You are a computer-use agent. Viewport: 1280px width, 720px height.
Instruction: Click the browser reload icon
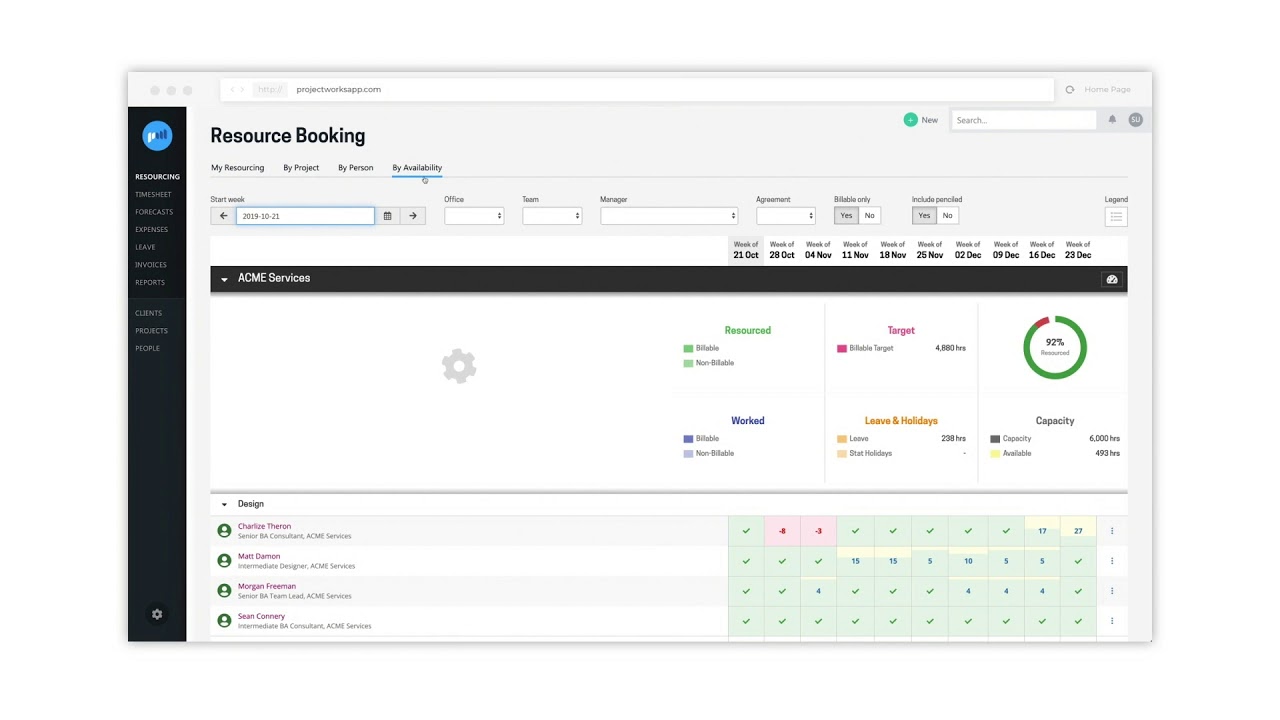tap(1070, 90)
